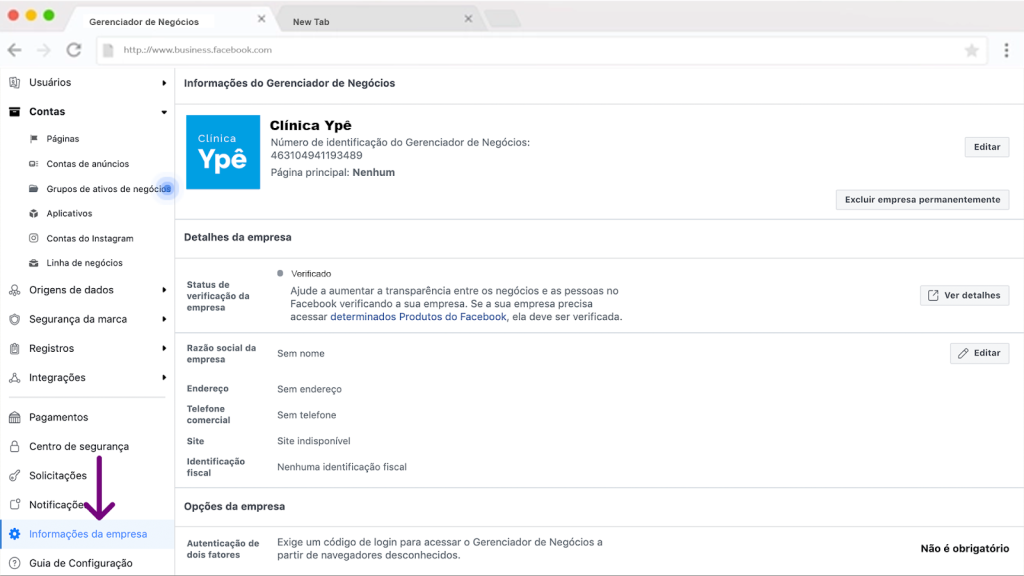Screen dimensions: 1024x576
Task: Open the browser three-dot menu
Action: pos(1006,50)
